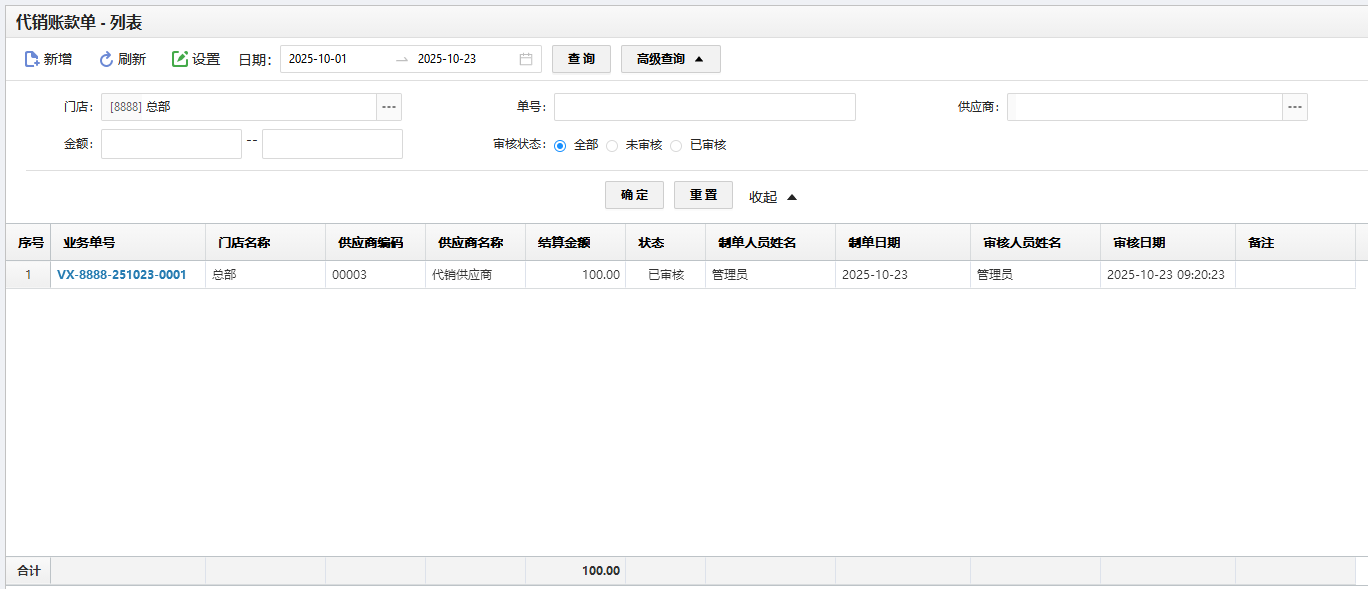Screen dimensions: 1368x589
Task: Open 设置 settings edit icon
Action: [x=180, y=59]
